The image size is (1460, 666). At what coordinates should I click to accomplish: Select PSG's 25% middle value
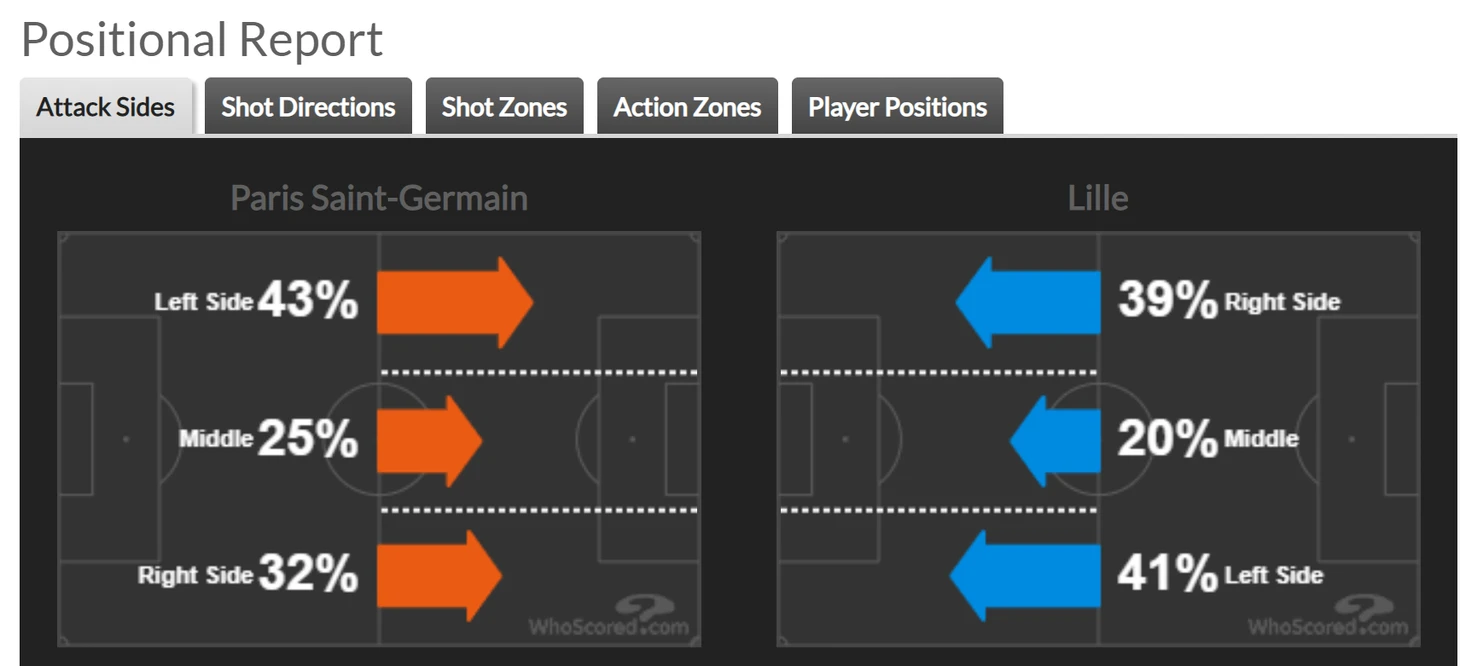(308, 438)
